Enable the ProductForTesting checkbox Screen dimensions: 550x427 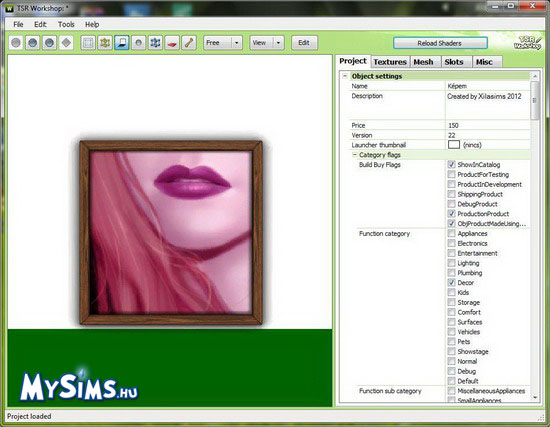pyautogui.click(x=452, y=174)
